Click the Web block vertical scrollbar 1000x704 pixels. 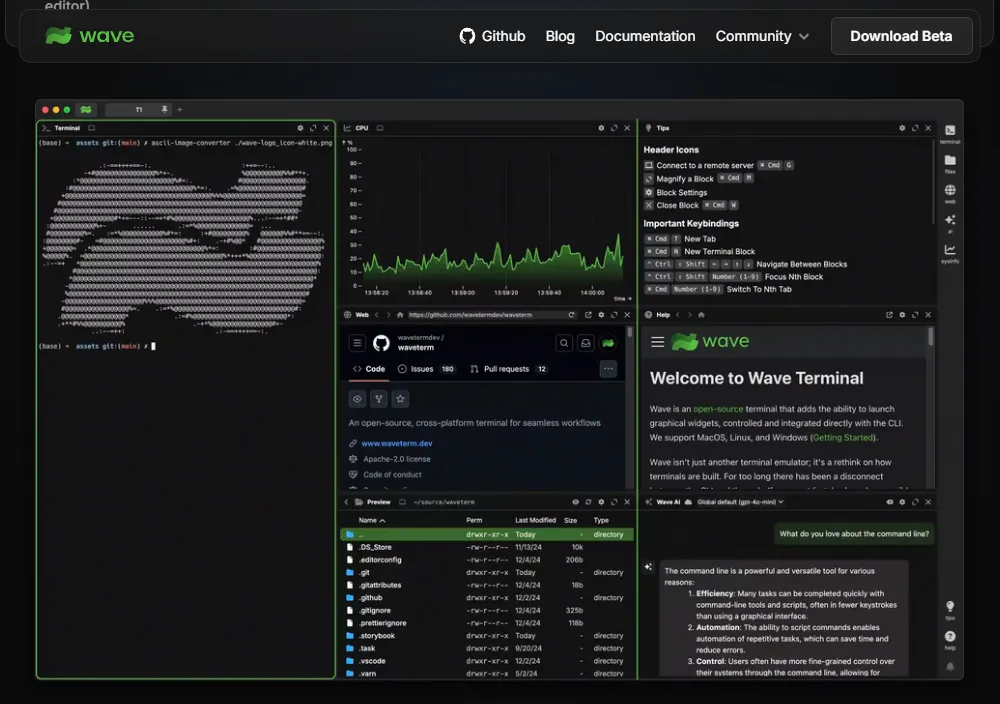coord(630,332)
